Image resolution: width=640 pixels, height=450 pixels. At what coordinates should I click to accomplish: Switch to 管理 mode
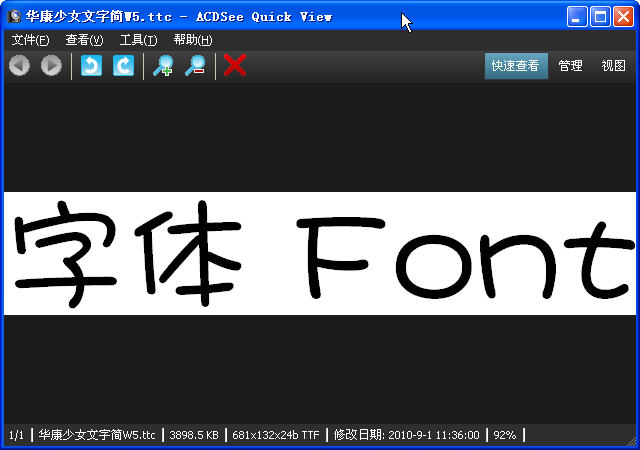click(570, 66)
